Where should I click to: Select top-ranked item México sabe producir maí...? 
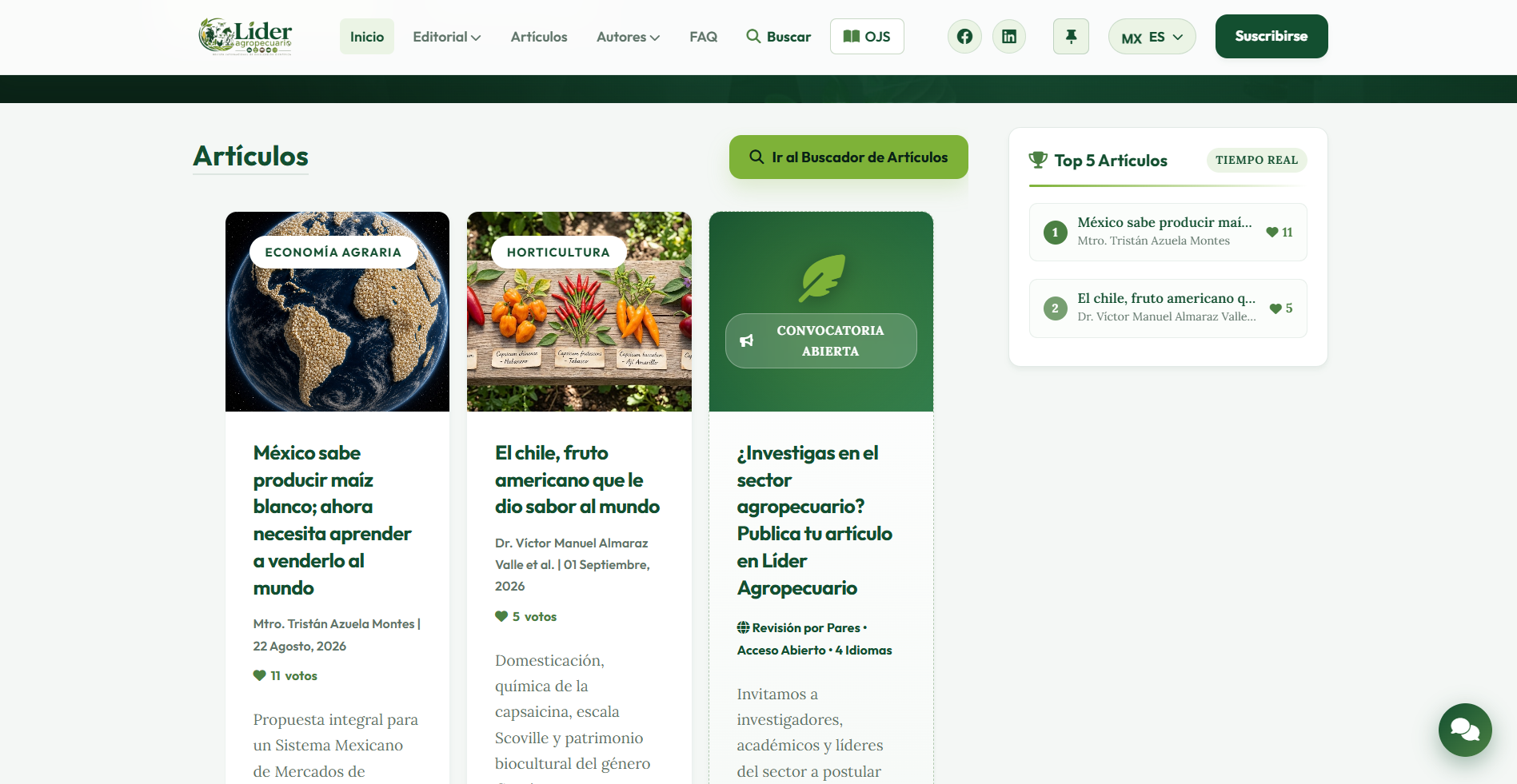tap(1168, 233)
